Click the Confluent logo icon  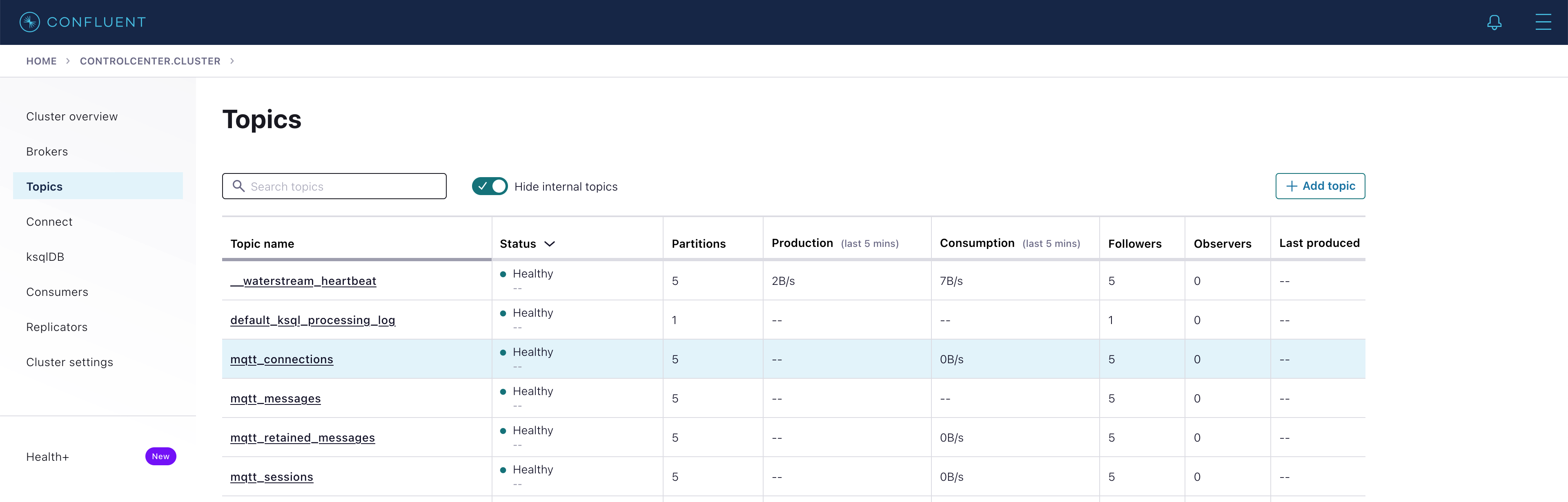29,22
